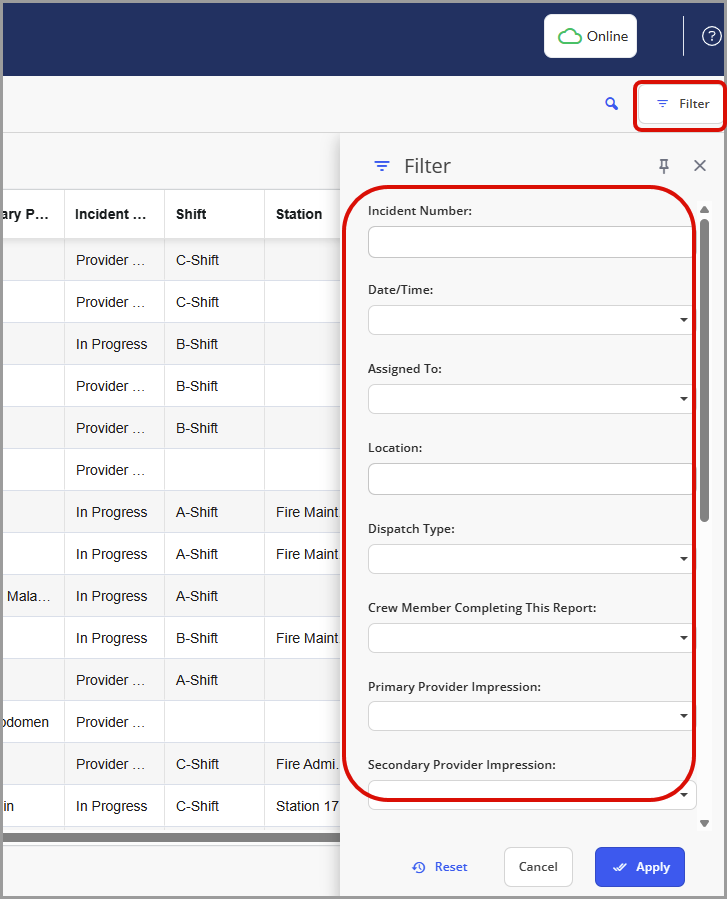Apply the filter with Apply button
The image size is (727, 899).
point(640,867)
